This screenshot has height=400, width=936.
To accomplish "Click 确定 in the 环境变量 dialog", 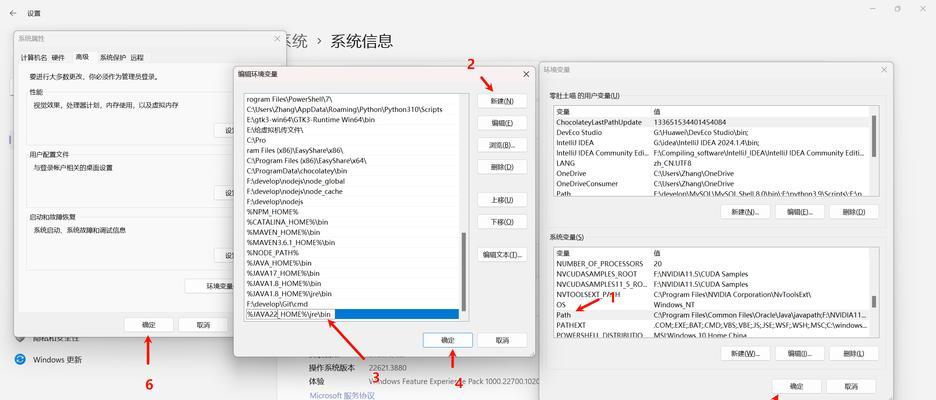I will tap(796, 386).
